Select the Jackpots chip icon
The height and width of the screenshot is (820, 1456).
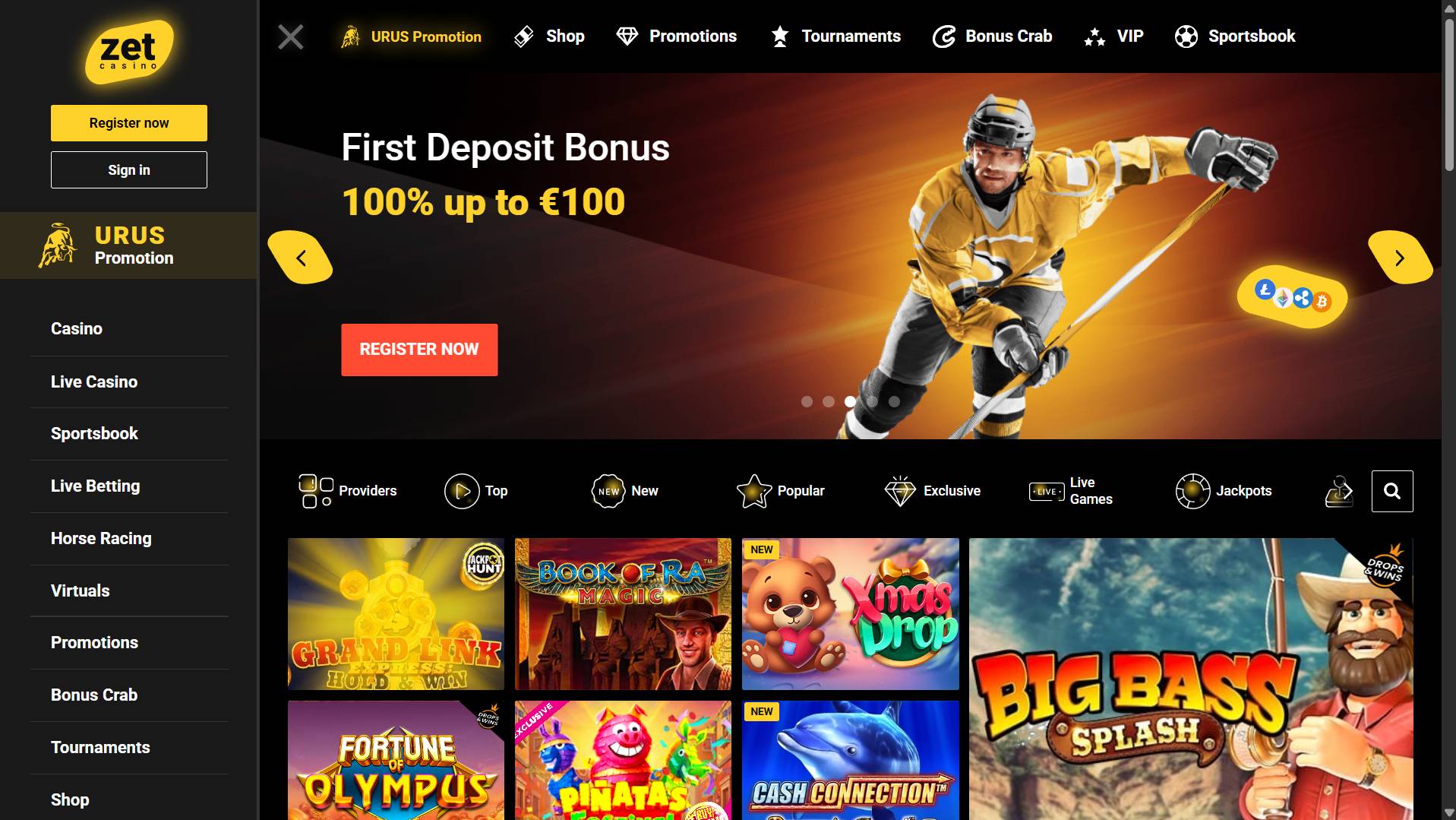point(1192,491)
